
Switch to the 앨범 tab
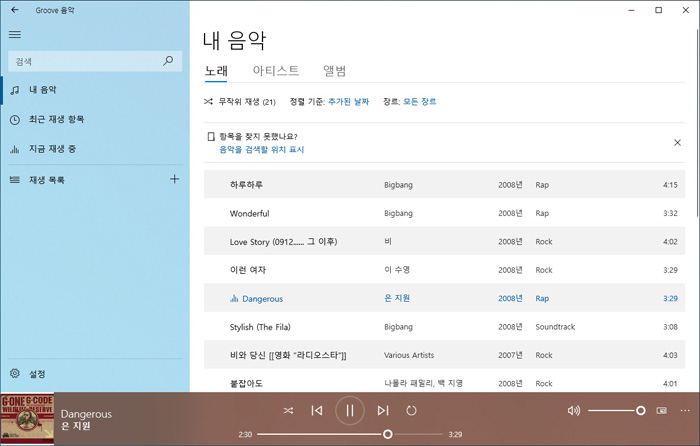click(334, 71)
